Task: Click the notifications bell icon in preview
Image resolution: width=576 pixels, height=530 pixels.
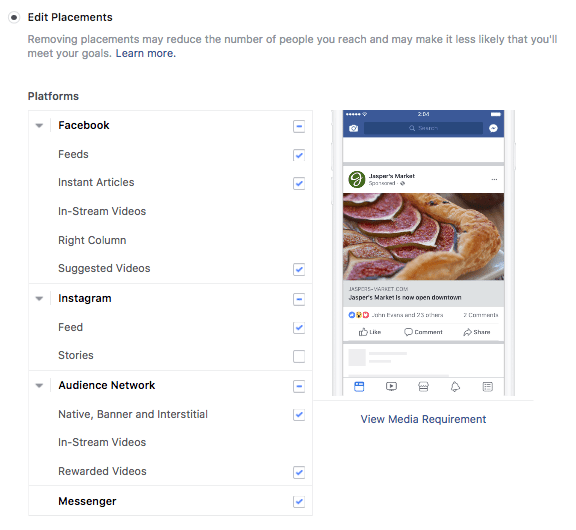Action: (456, 386)
